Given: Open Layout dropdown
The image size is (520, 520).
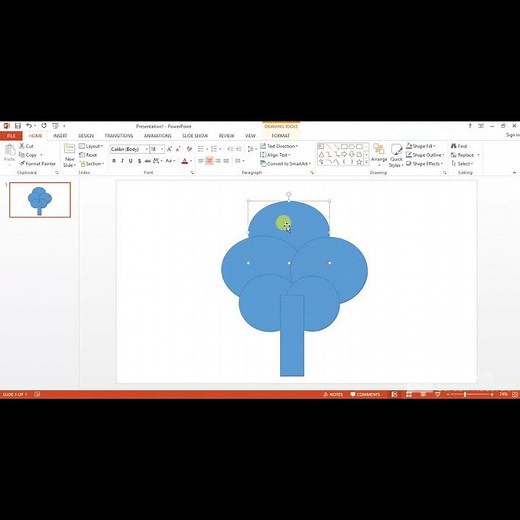Looking at the screenshot, I should click(91, 146).
